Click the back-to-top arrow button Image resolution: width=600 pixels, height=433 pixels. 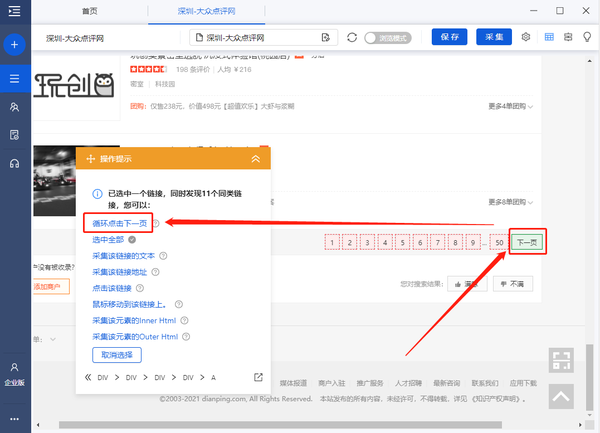pos(561,397)
